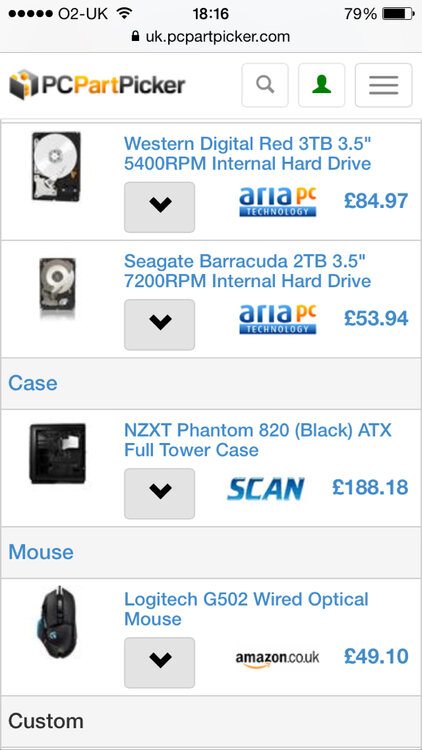Click the SCAN merchant logo
The height and width of the screenshot is (750, 422).
coord(266,488)
